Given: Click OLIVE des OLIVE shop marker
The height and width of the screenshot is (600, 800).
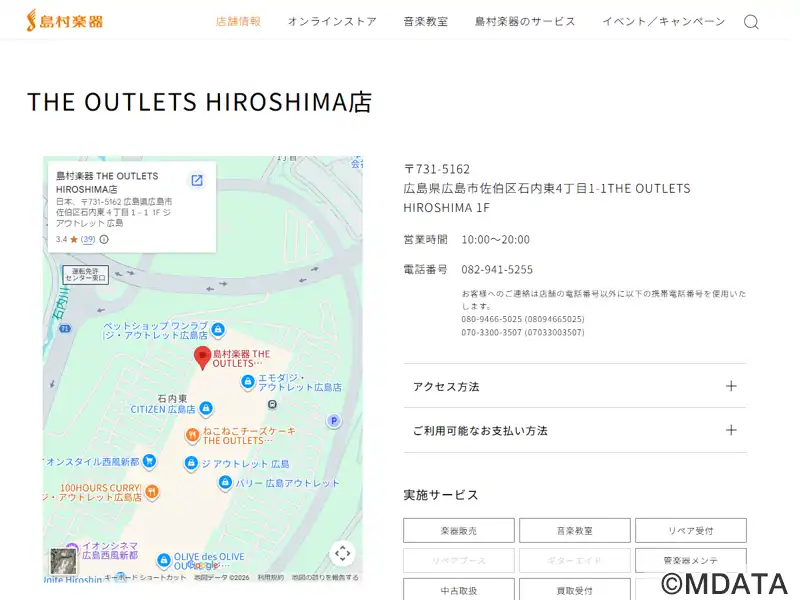Looking at the screenshot, I should (163, 560).
